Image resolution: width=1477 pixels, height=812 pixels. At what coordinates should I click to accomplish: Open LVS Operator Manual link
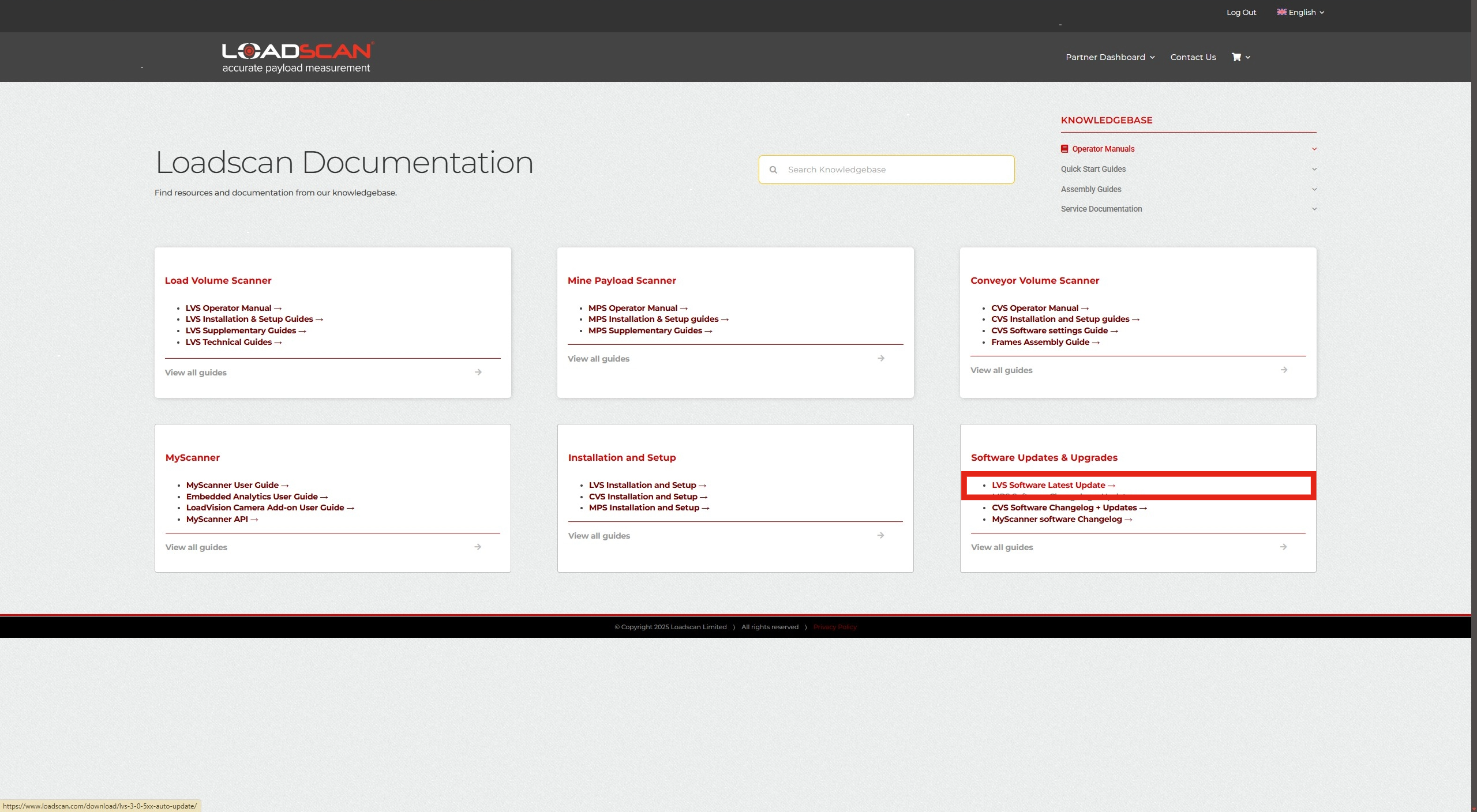(x=233, y=308)
